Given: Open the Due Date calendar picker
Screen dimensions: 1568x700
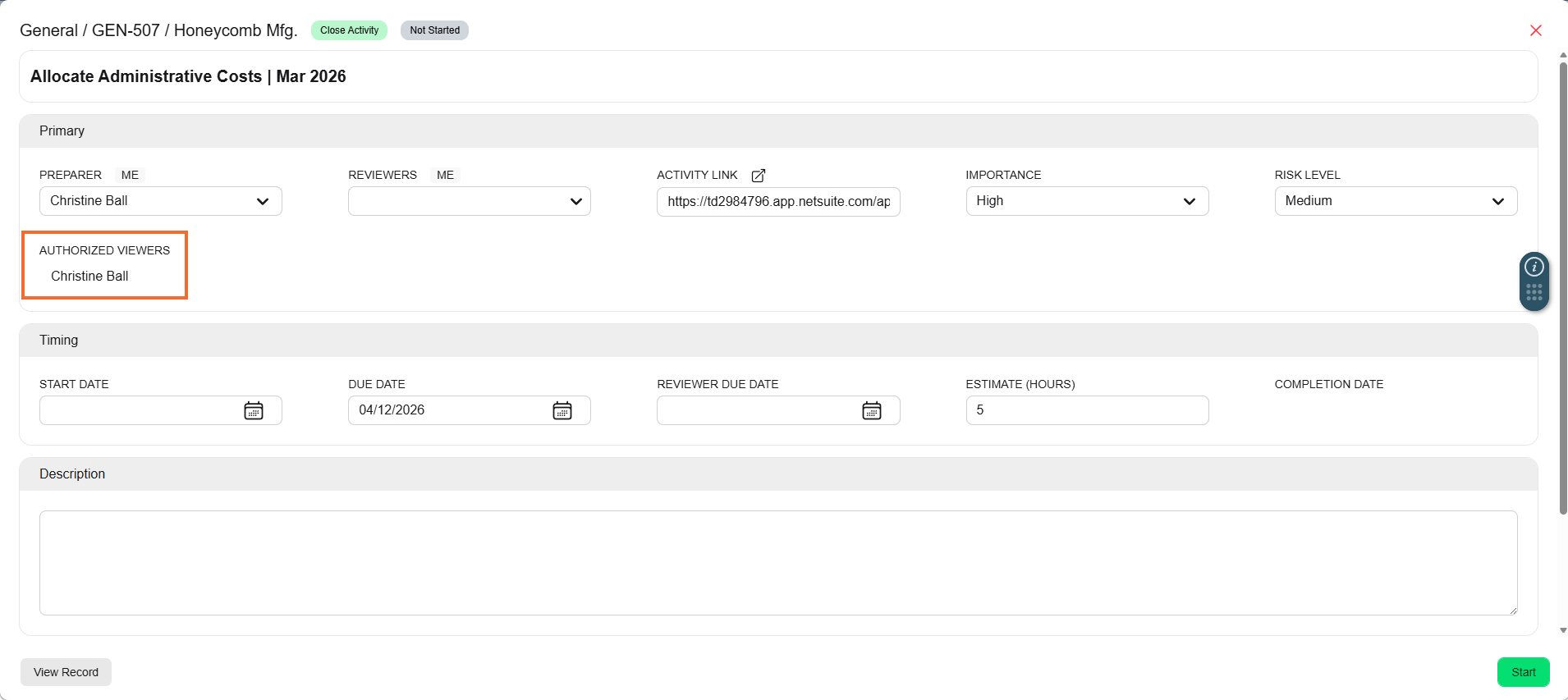Looking at the screenshot, I should click(x=562, y=410).
